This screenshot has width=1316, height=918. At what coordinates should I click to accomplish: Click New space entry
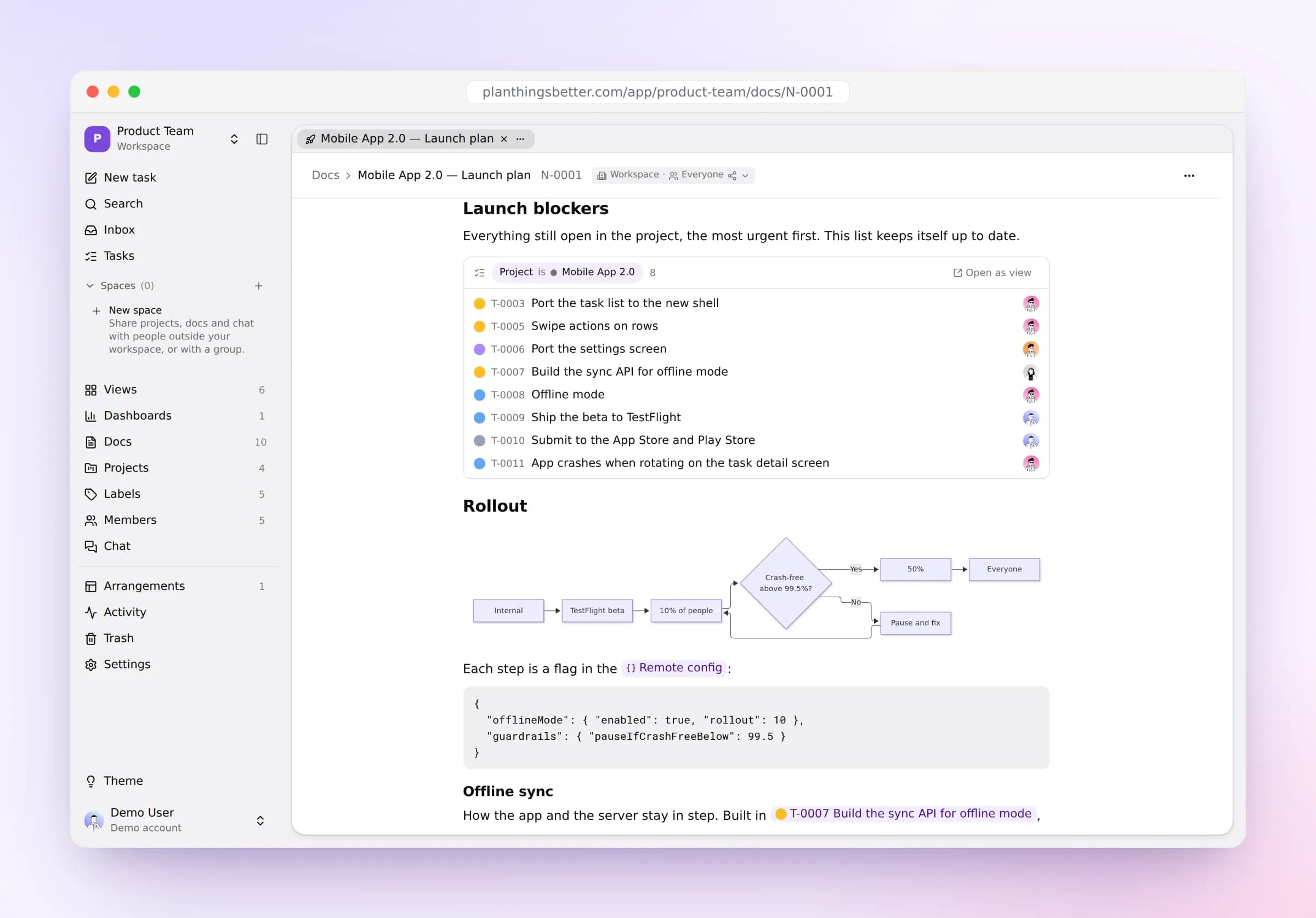pos(177,330)
